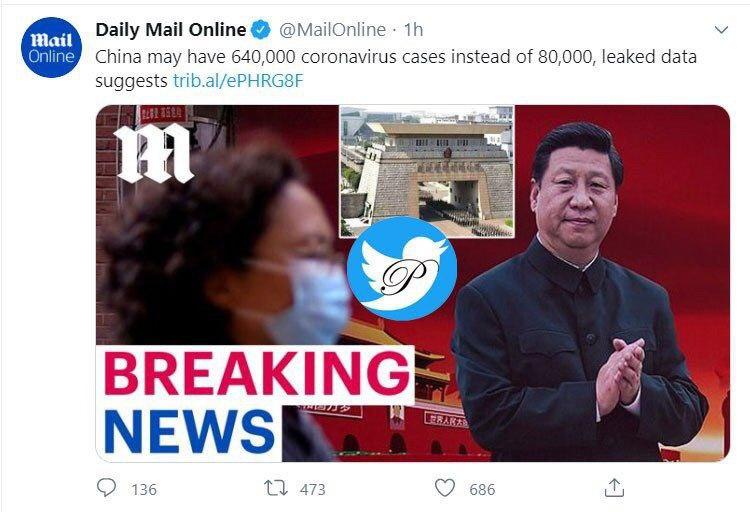This screenshot has width=750, height=512.
Task: Like the tweet with the heart icon
Action: [x=445, y=488]
